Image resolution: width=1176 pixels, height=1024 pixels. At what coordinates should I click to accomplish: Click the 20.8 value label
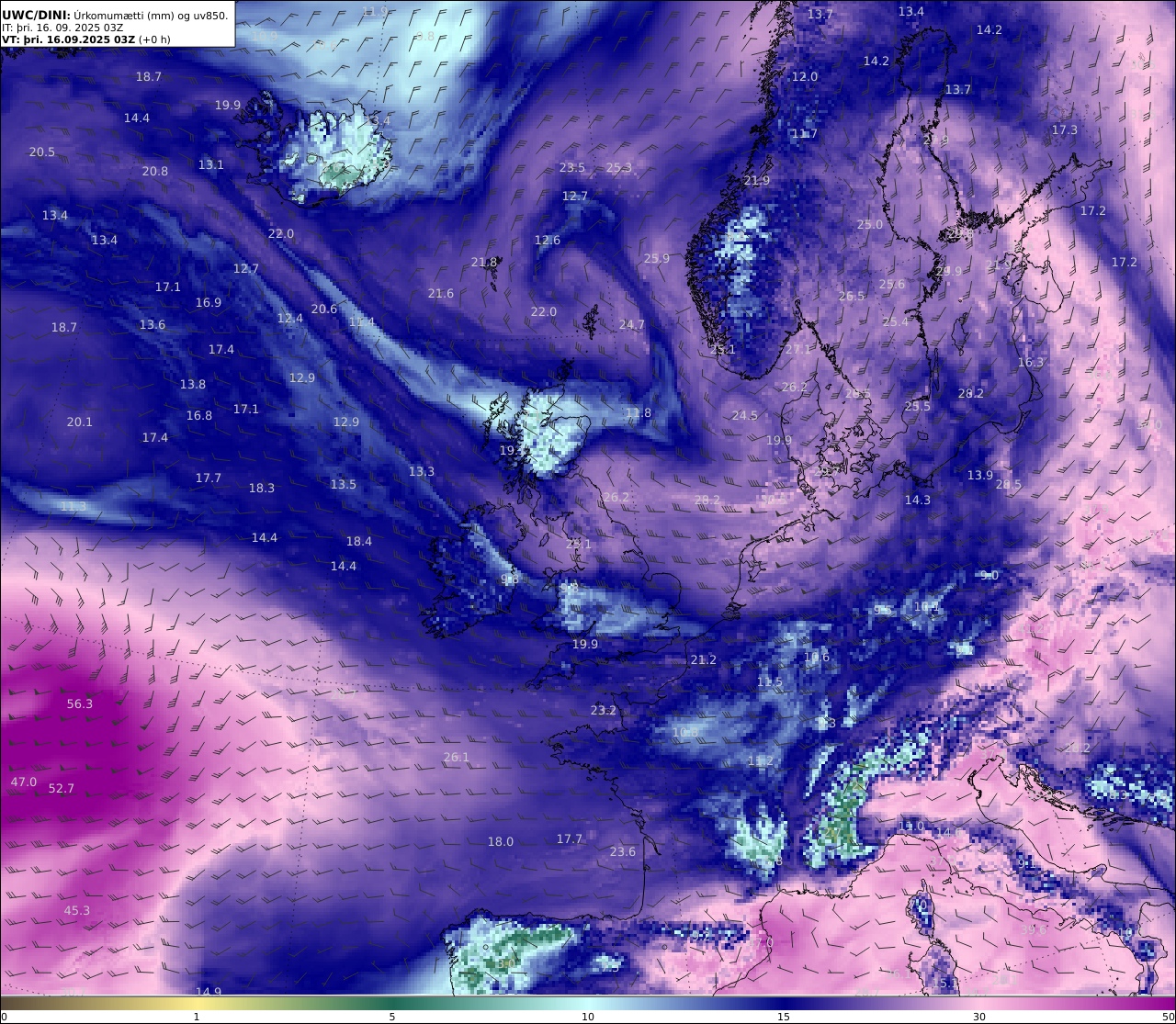pyautogui.click(x=155, y=172)
